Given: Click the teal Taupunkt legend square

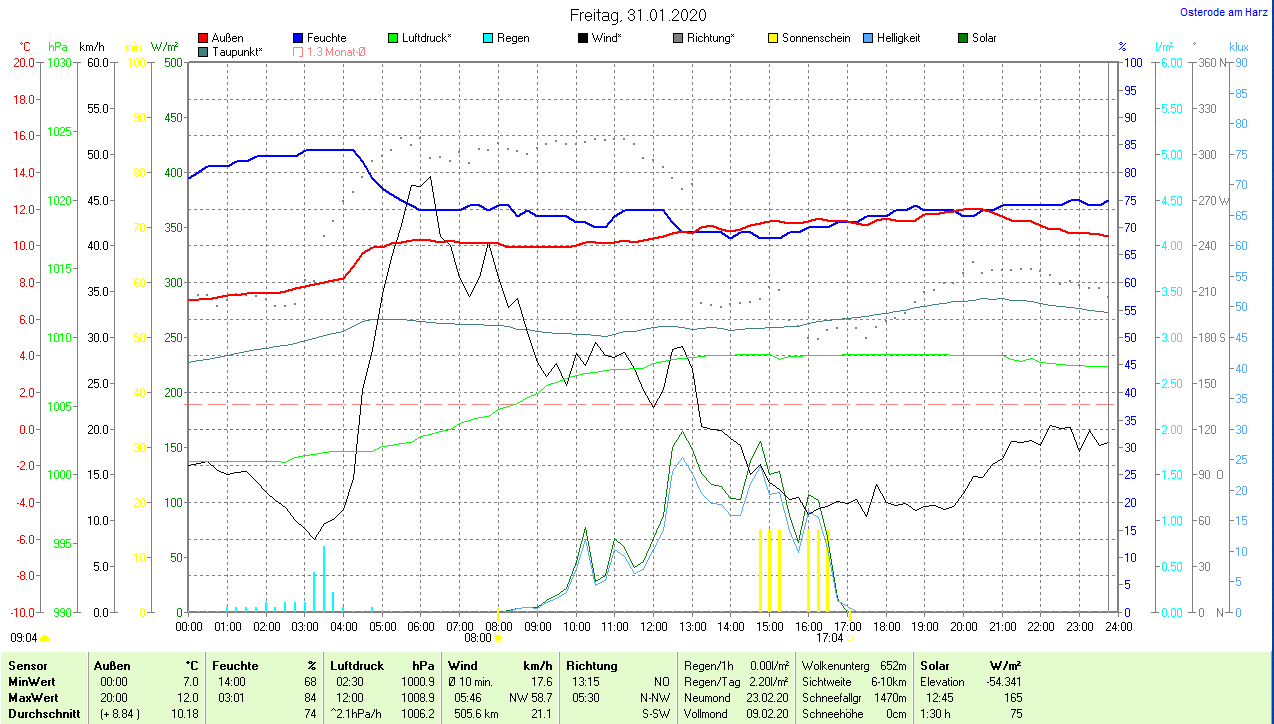Looking at the screenshot, I should [204, 51].
